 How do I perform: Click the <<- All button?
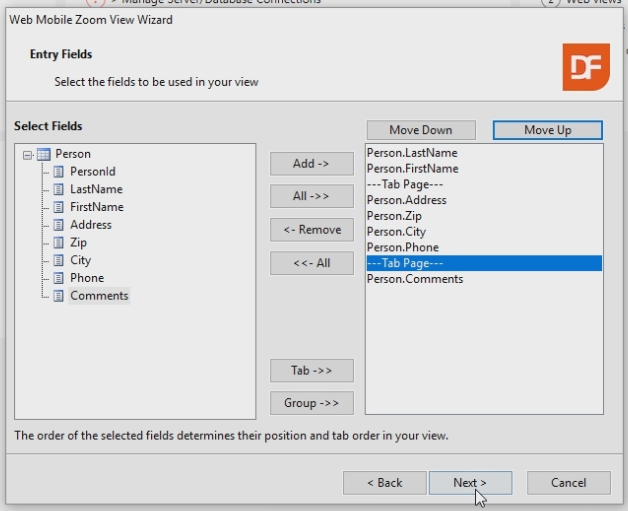(312, 264)
